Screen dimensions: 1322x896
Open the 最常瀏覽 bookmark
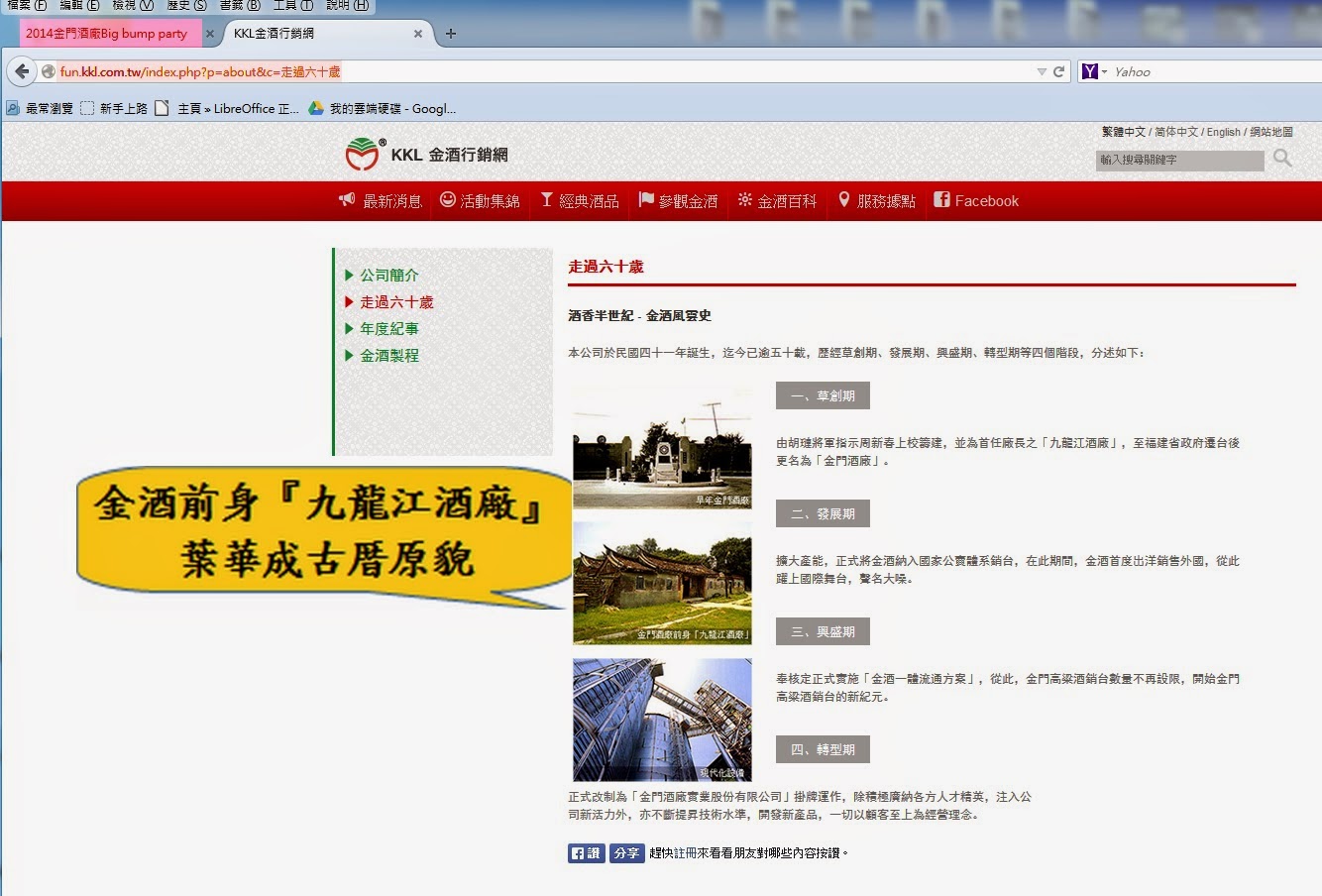click(x=40, y=108)
